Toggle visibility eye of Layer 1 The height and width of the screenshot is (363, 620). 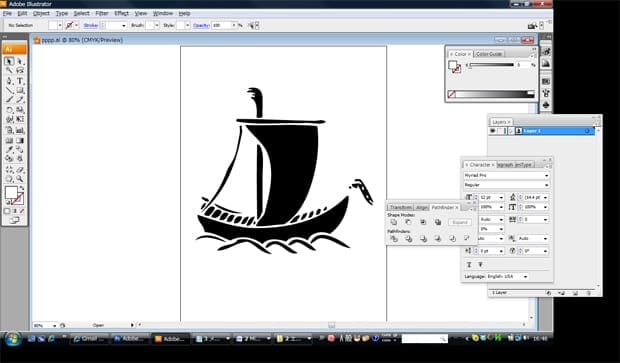493,131
